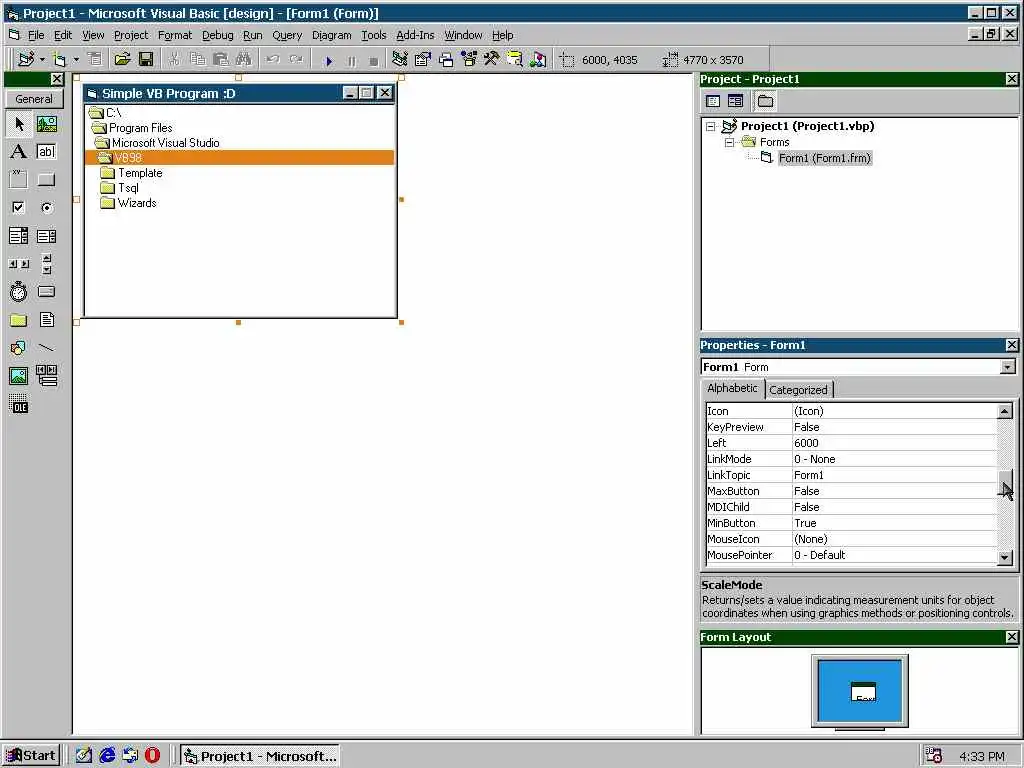This screenshot has height=768, width=1024.
Task: Select the Timer control tool
Action: pos(19,292)
